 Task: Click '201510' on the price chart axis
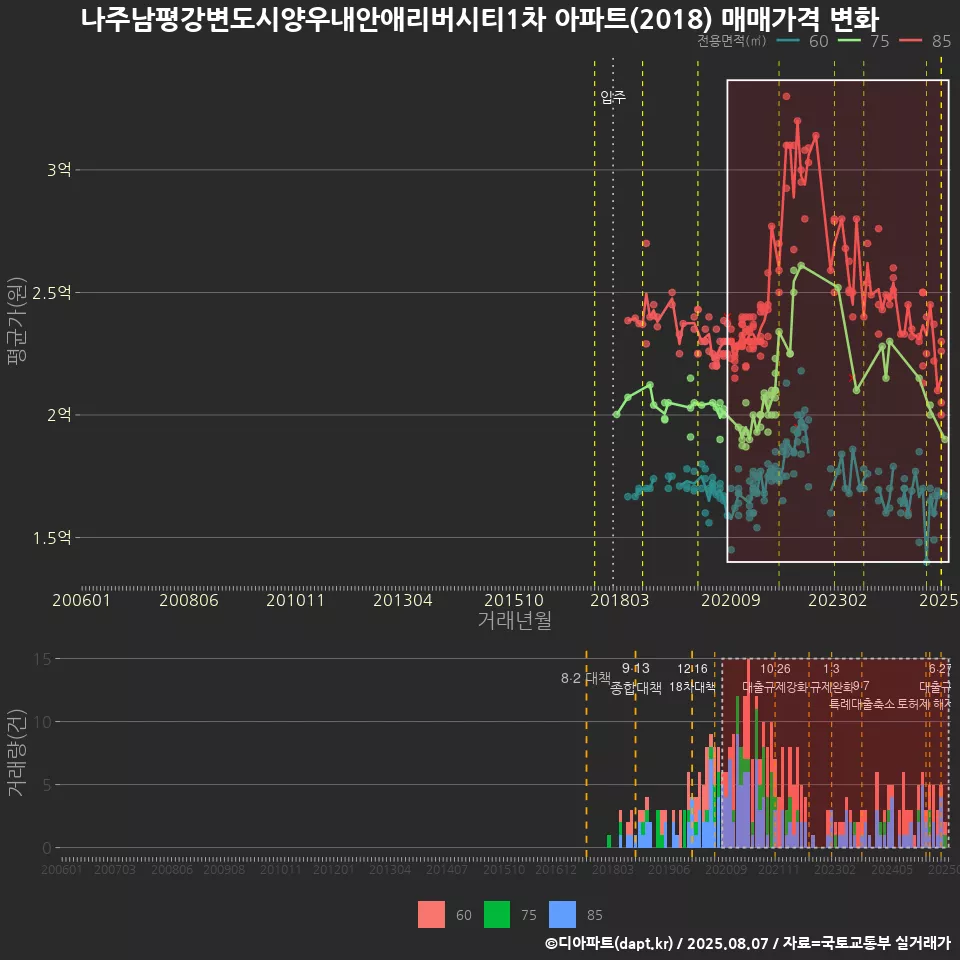click(514, 600)
